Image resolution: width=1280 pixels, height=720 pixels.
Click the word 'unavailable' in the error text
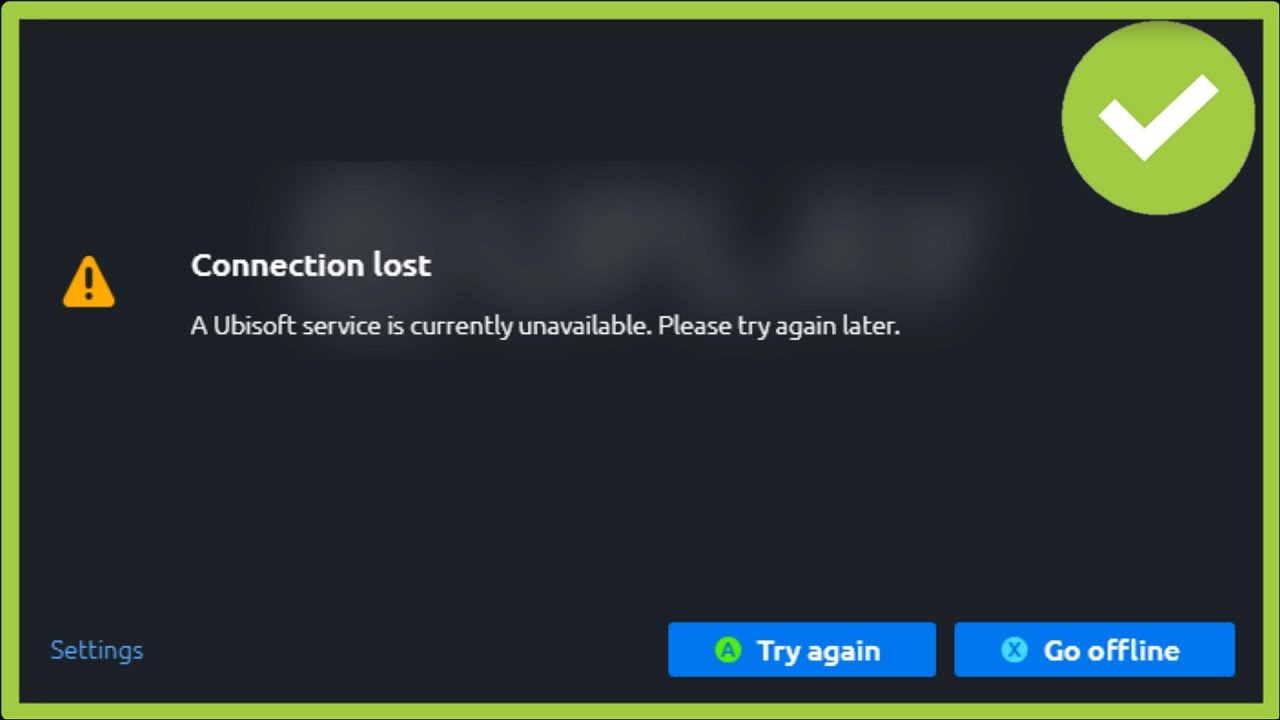point(584,326)
